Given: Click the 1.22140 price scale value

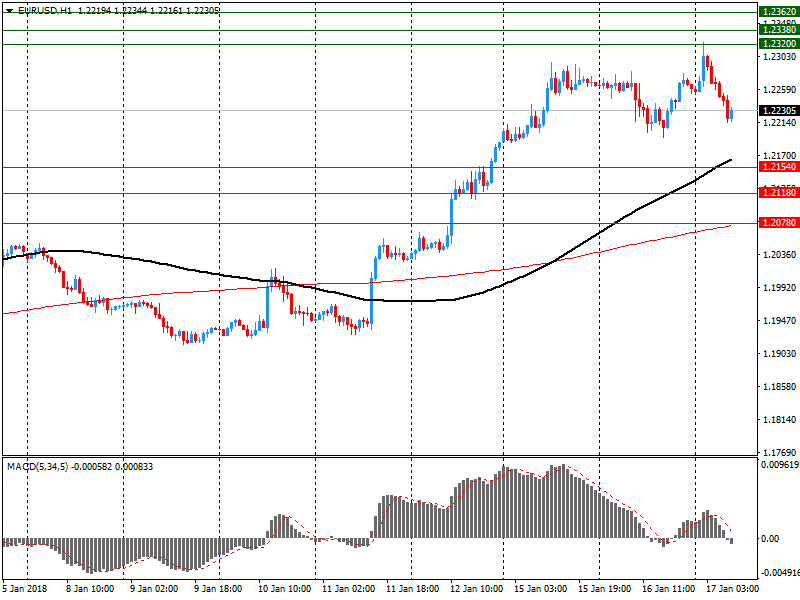Looking at the screenshot, I should pyautogui.click(x=780, y=122).
